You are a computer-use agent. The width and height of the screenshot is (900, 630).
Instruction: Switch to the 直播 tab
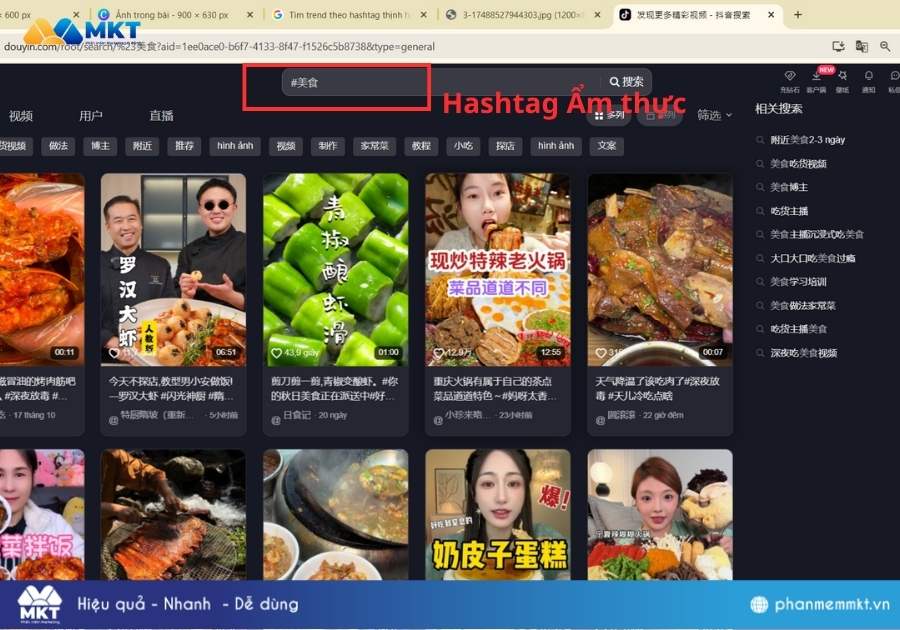[160, 115]
